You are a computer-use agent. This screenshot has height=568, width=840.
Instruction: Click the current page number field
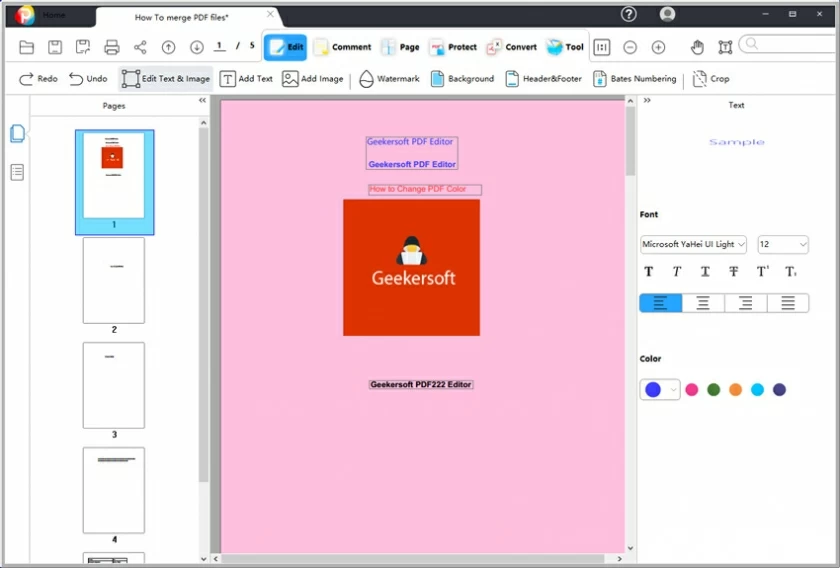219,46
